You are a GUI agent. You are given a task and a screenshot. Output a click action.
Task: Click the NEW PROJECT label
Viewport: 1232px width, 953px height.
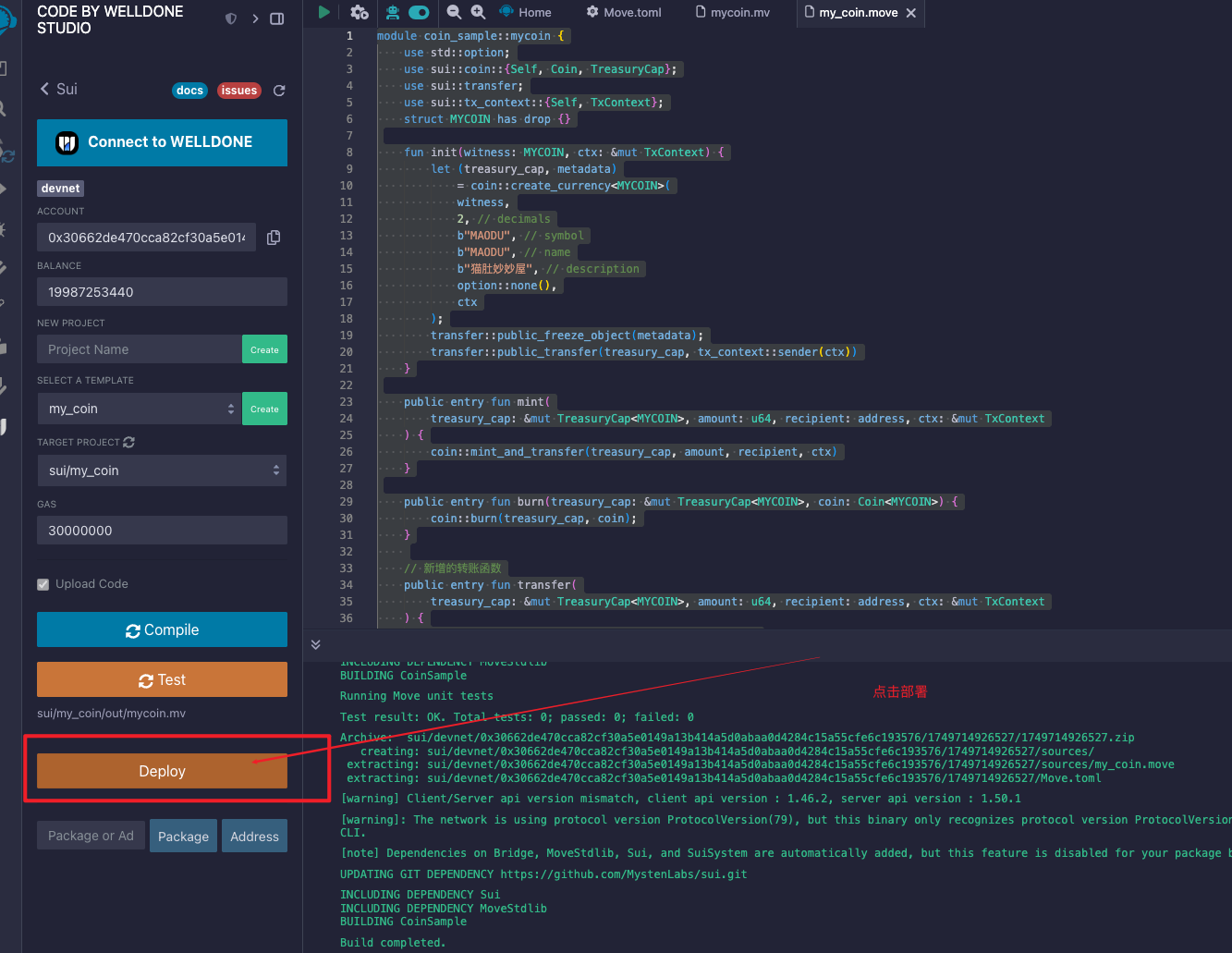point(71,324)
